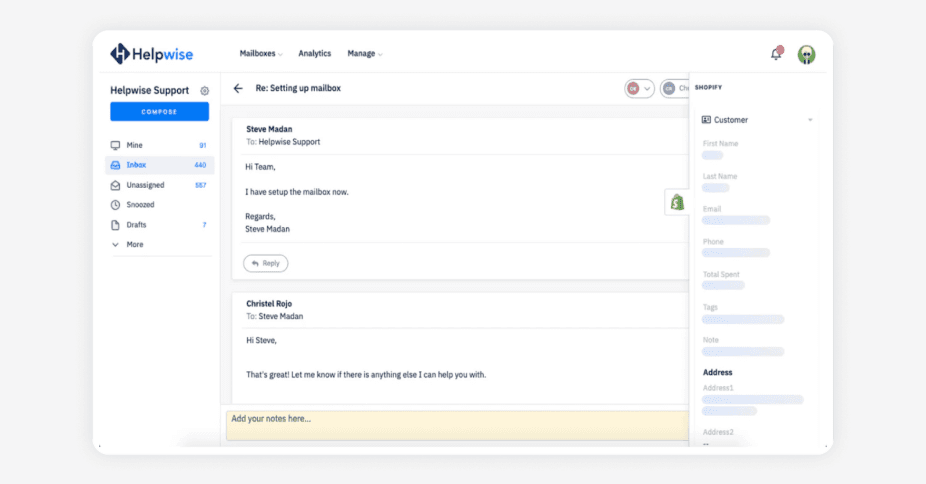Click the Customer card icon
Image resolution: width=926 pixels, height=484 pixels.
[x=706, y=120]
